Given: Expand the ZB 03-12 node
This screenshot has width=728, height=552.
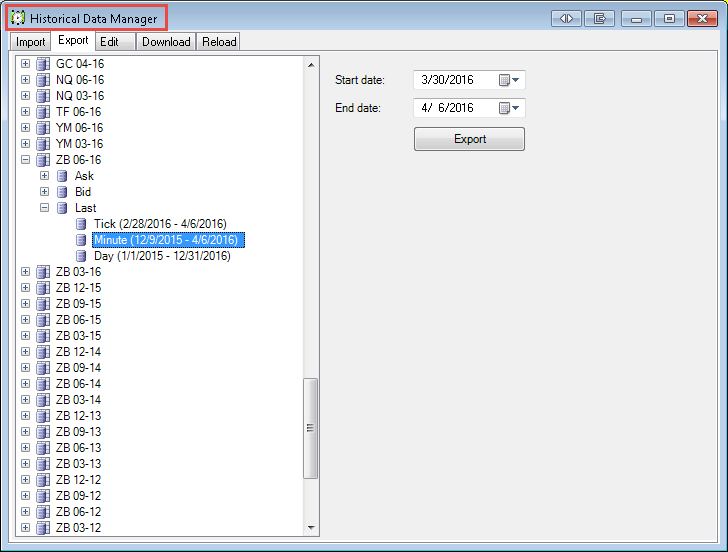Looking at the screenshot, I should pyautogui.click(x=26, y=528).
